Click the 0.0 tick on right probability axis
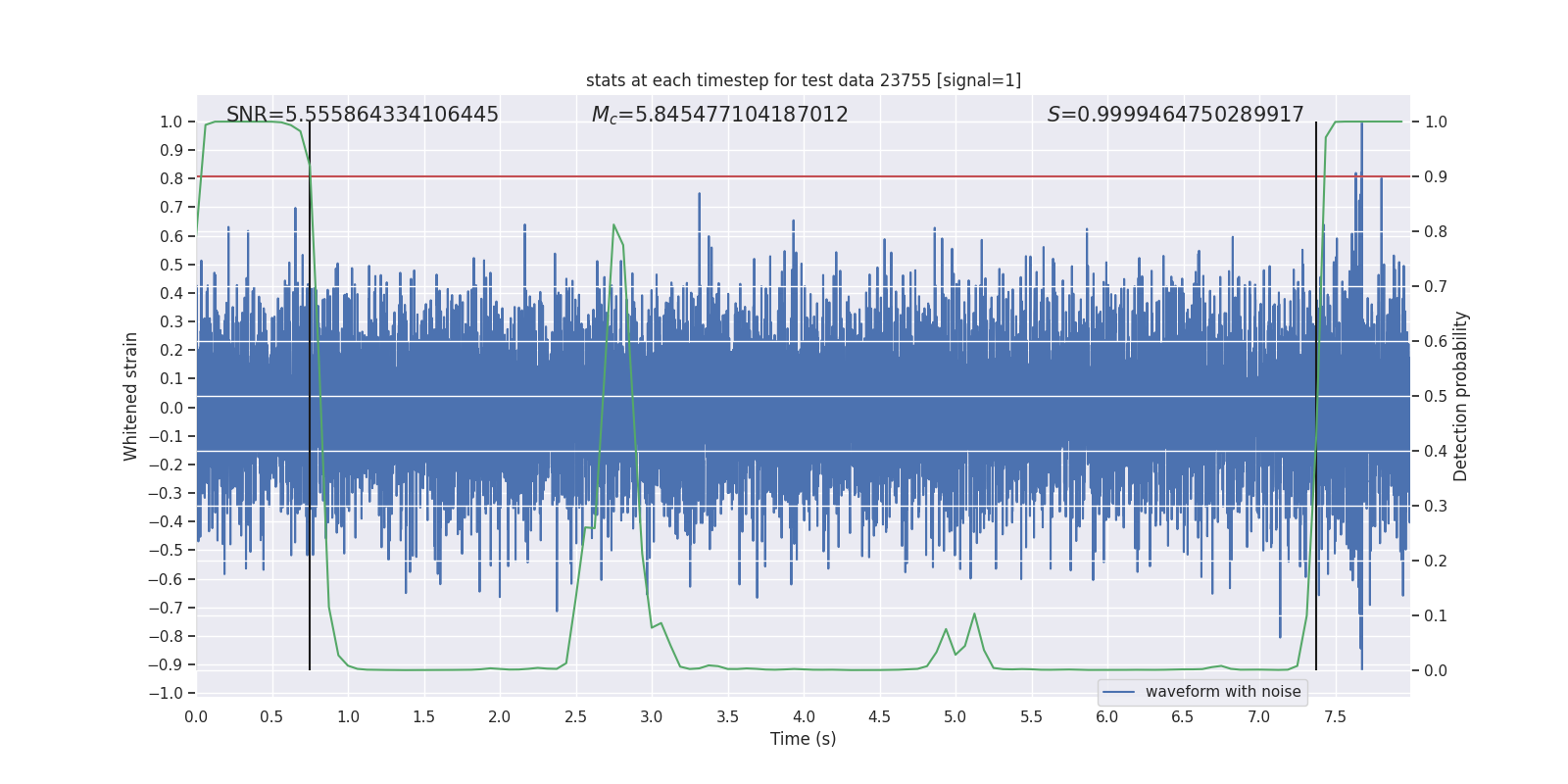This screenshot has width=1568, height=784. (x=1435, y=671)
